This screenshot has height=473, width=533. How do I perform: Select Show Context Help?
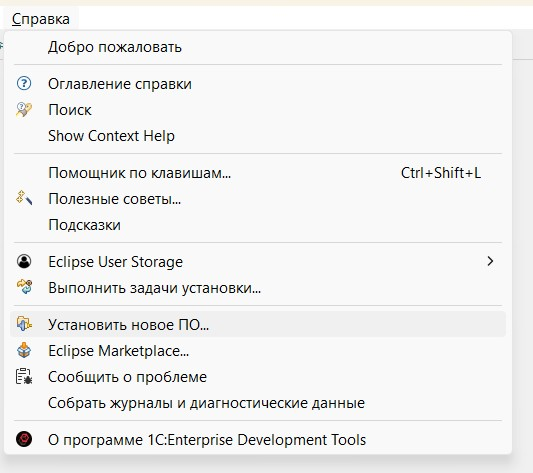[258, 136]
